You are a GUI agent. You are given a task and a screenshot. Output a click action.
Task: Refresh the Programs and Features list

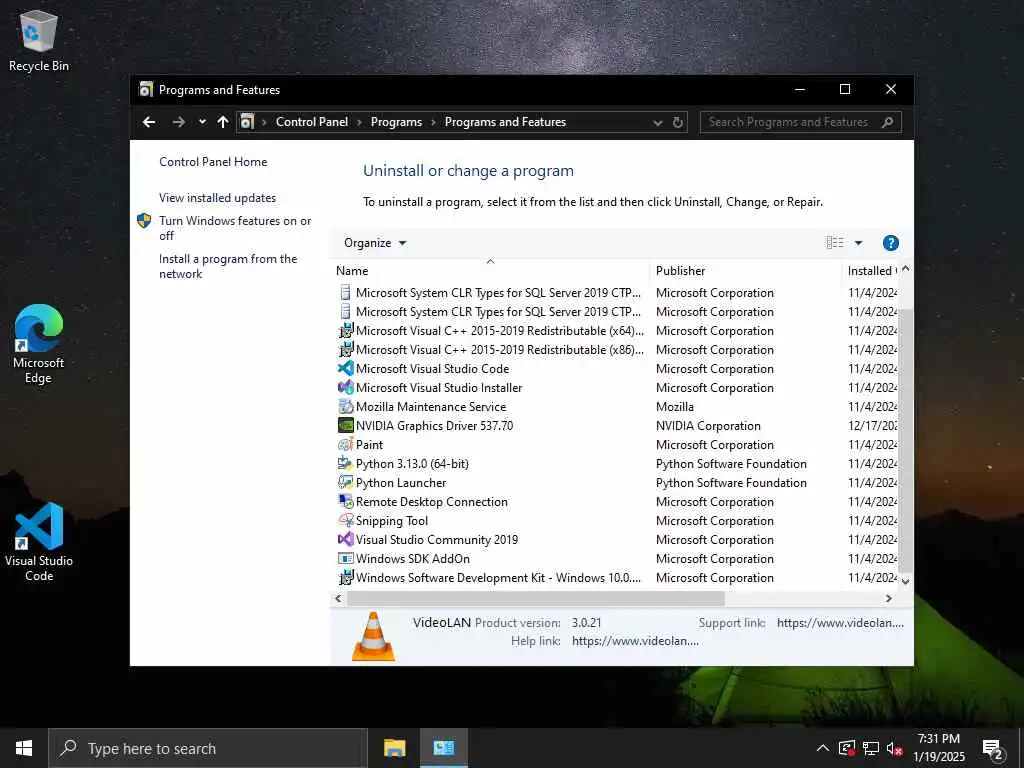click(x=677, y=122)
